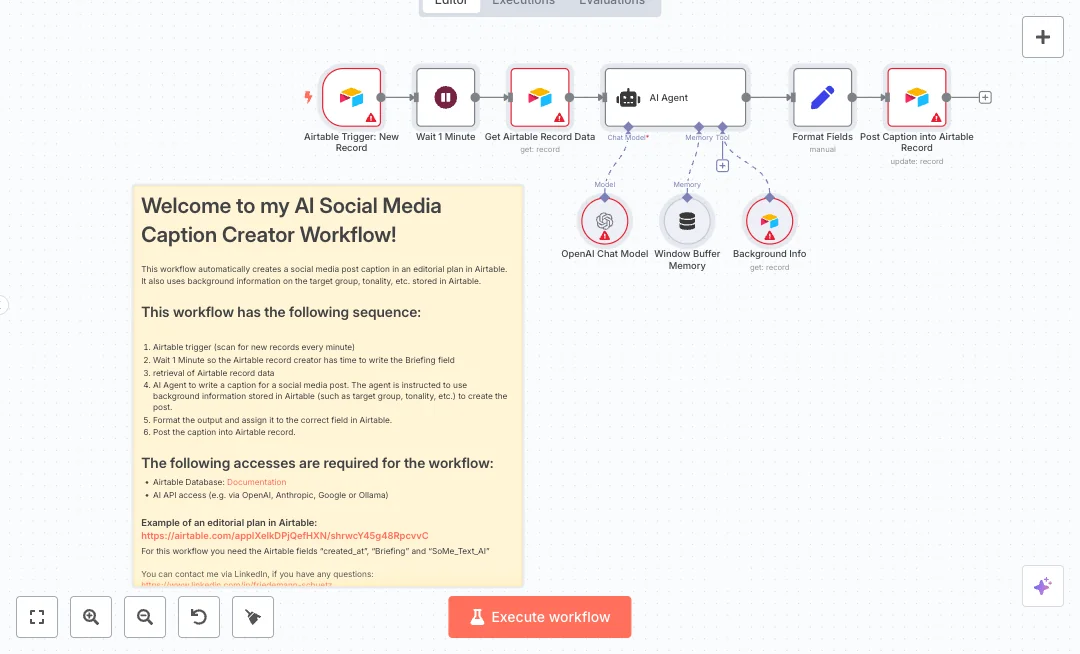Open the Background Info Airtable tool node
This screenshot has height=654, width=1080.
pos(769,221)
